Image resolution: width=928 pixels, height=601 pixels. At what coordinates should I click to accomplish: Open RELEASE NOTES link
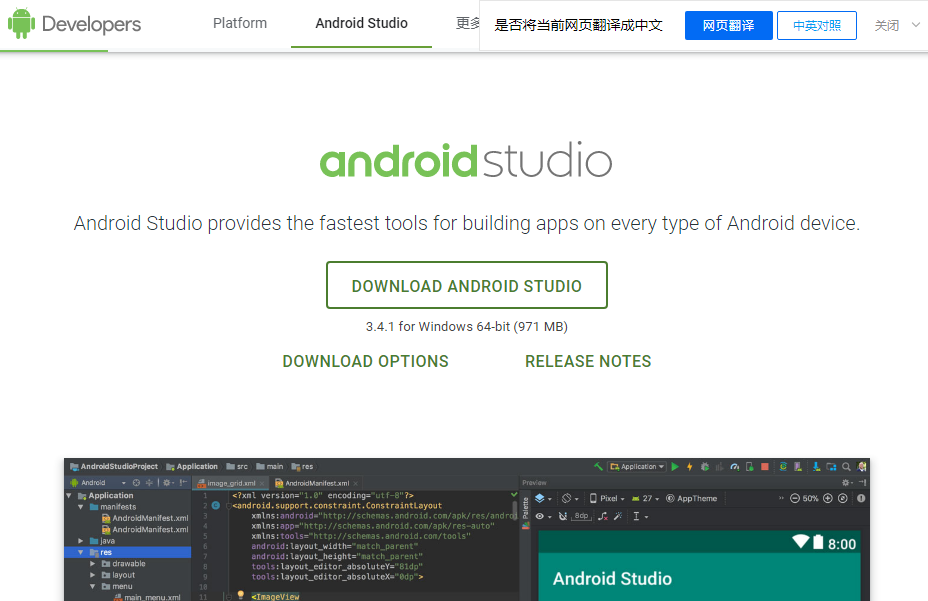tap(588, 361)
